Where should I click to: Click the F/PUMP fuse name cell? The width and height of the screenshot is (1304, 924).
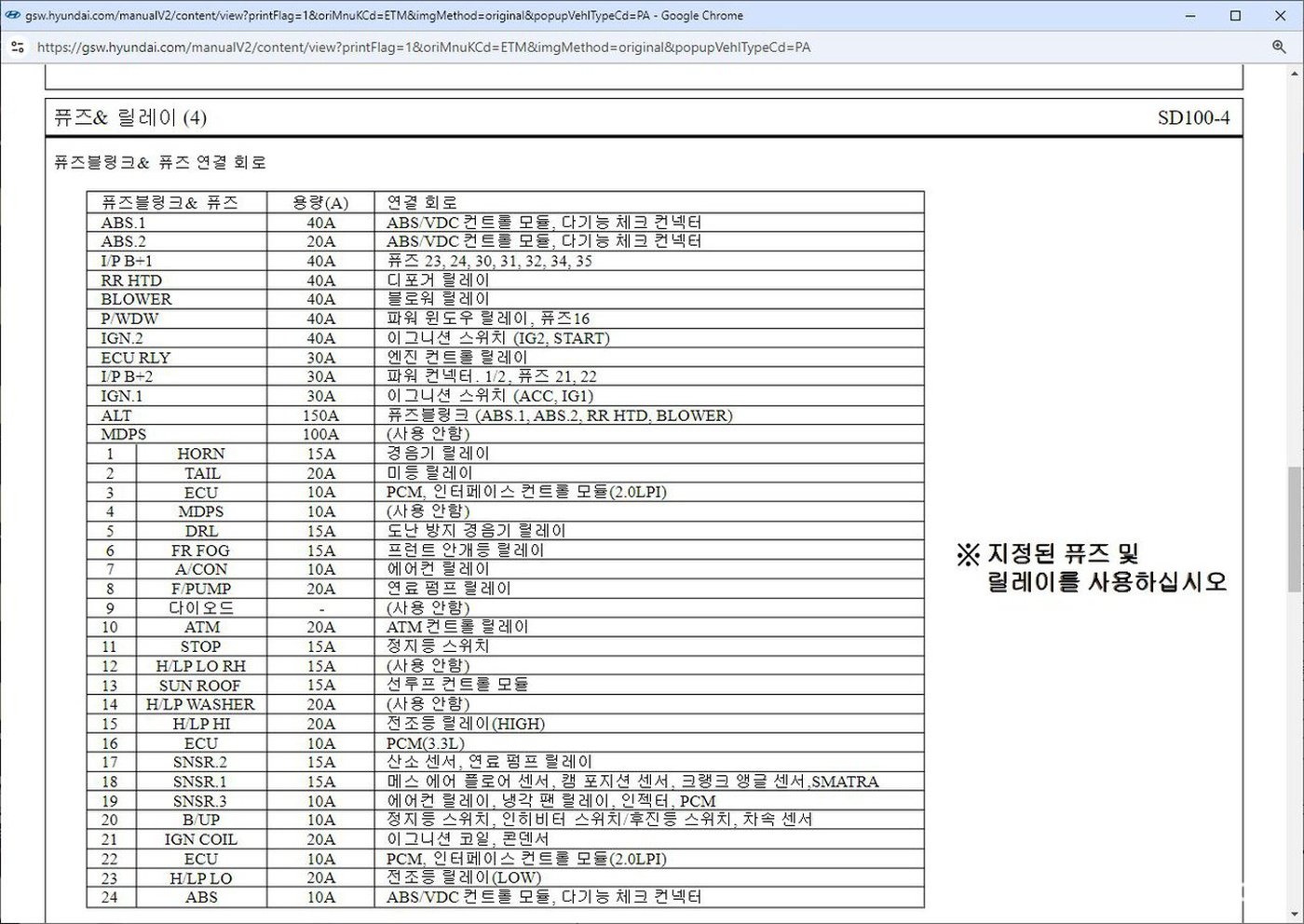pyautogui.click(x=200, y=589)
